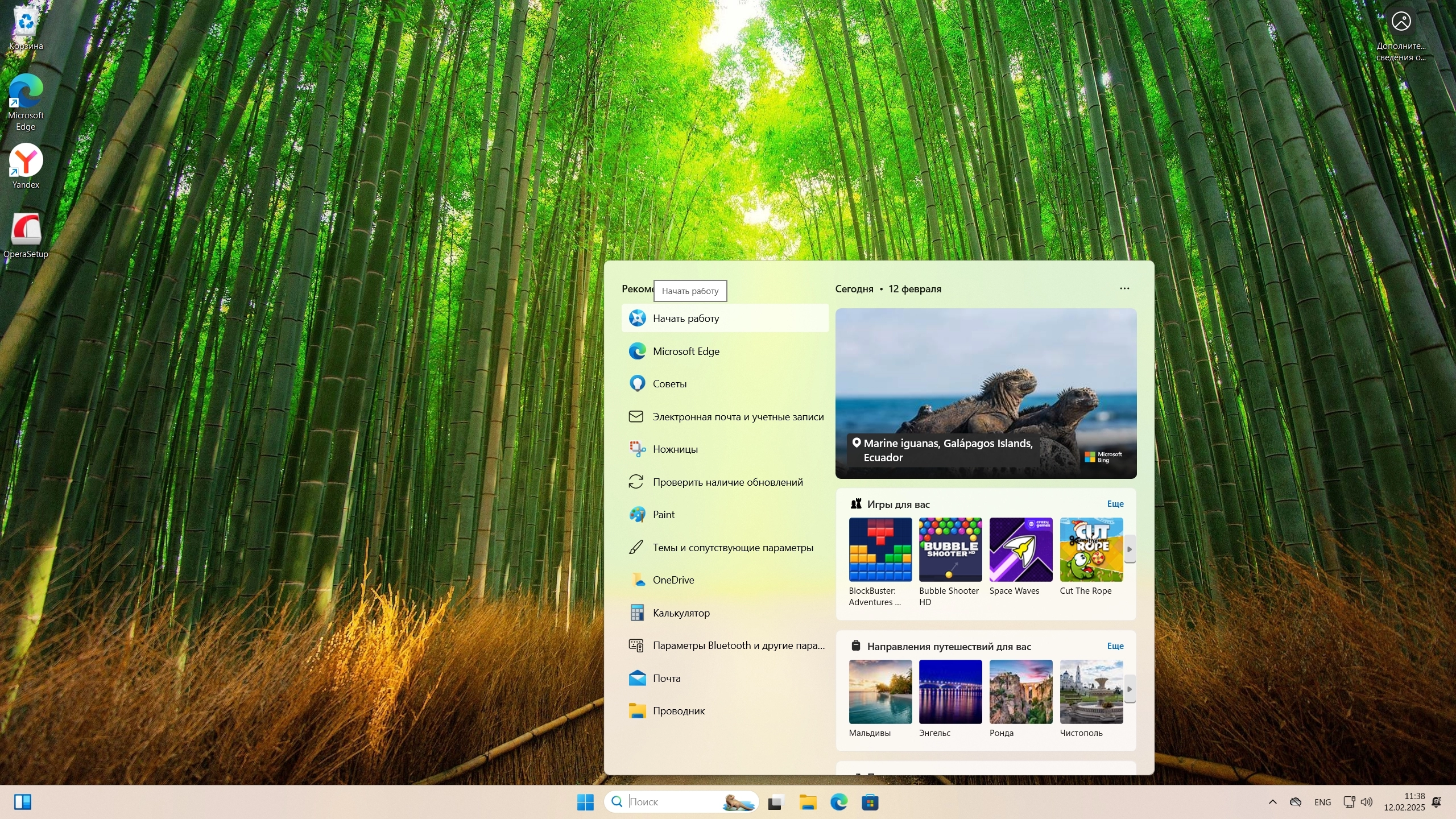Open the Cut The Rope game thumbnail
Screen dimensions: 1456x819
1091,550
